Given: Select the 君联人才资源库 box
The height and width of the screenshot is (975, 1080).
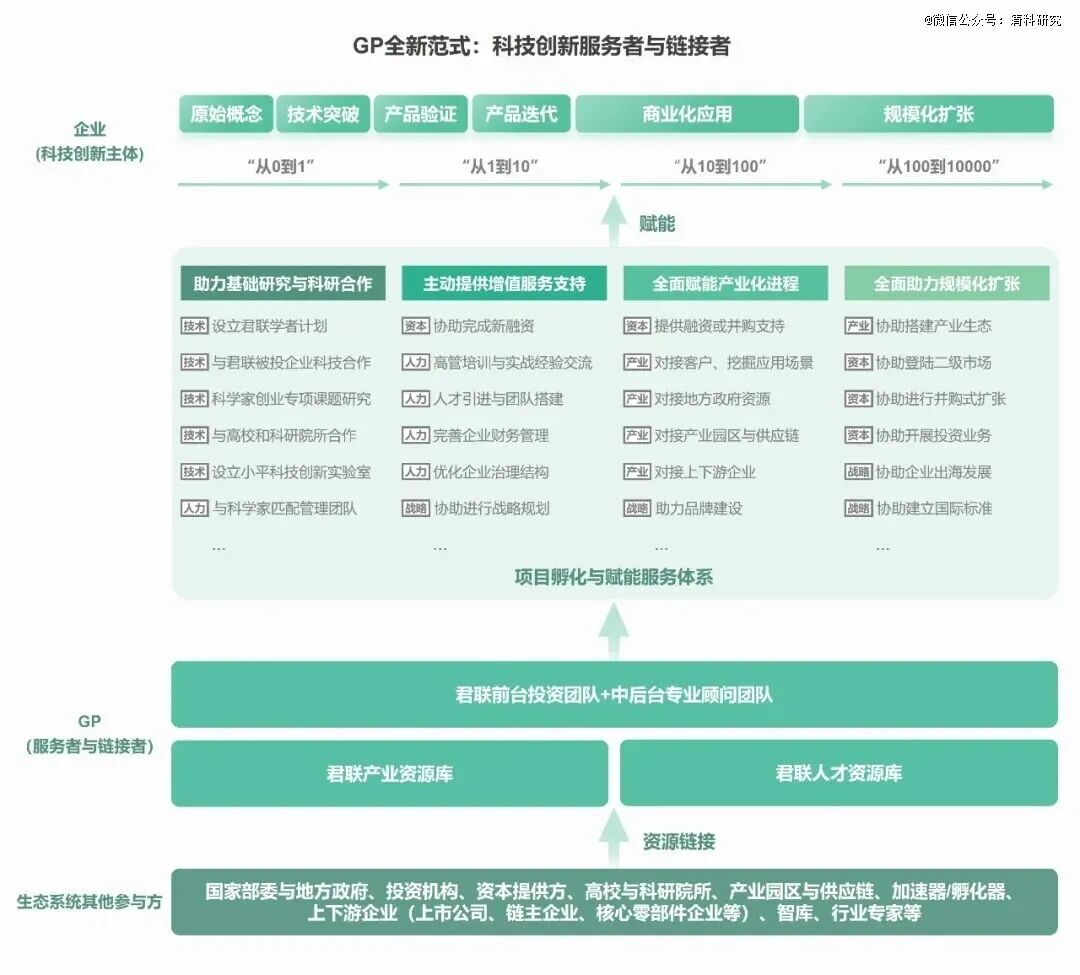Looking at the screenshot, I should 839,773.
